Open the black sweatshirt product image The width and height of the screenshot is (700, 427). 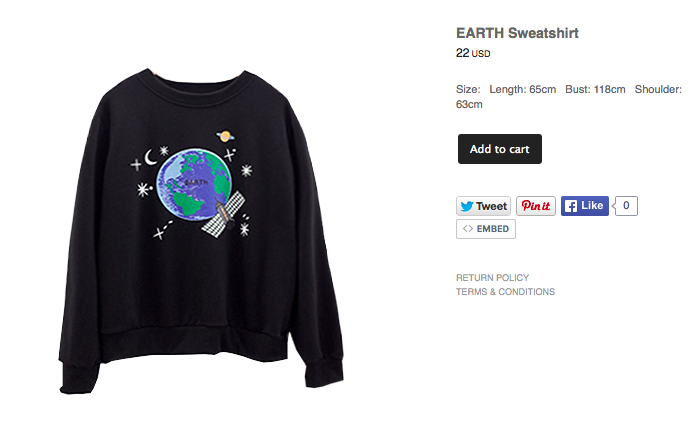[x=201, y=231]
